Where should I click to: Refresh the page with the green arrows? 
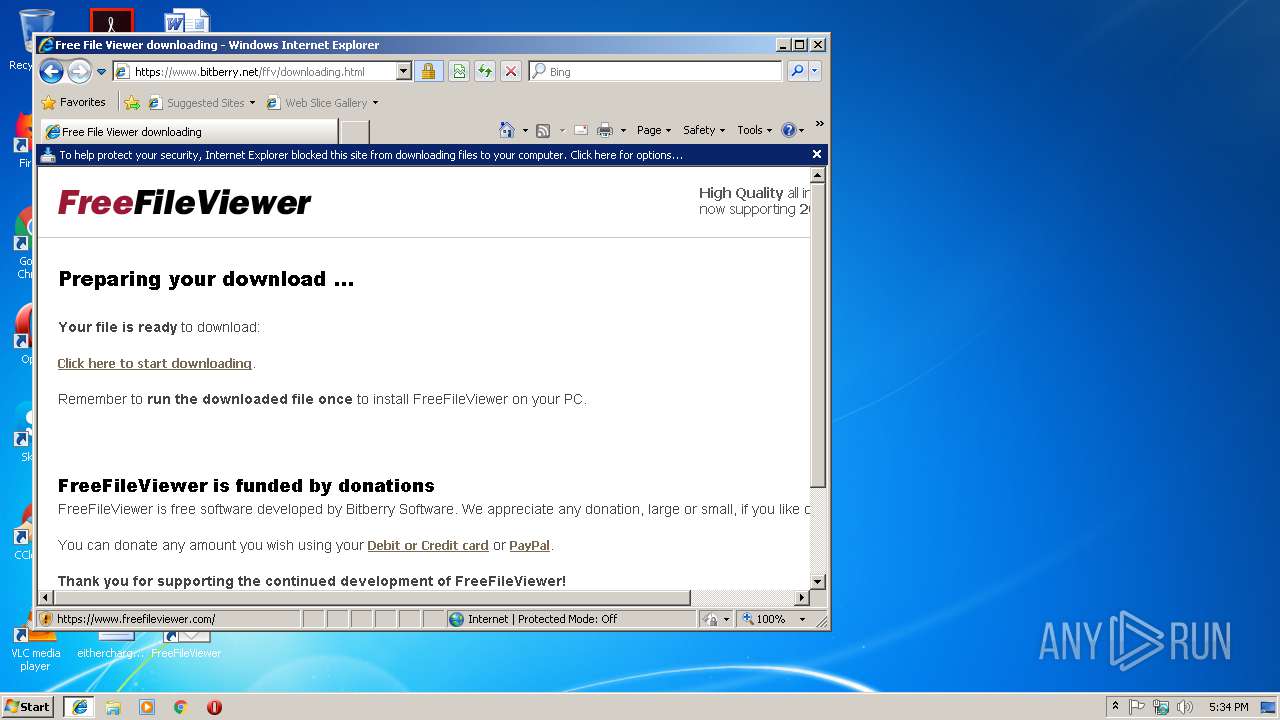pyautogui.click(x=484, y=72)
